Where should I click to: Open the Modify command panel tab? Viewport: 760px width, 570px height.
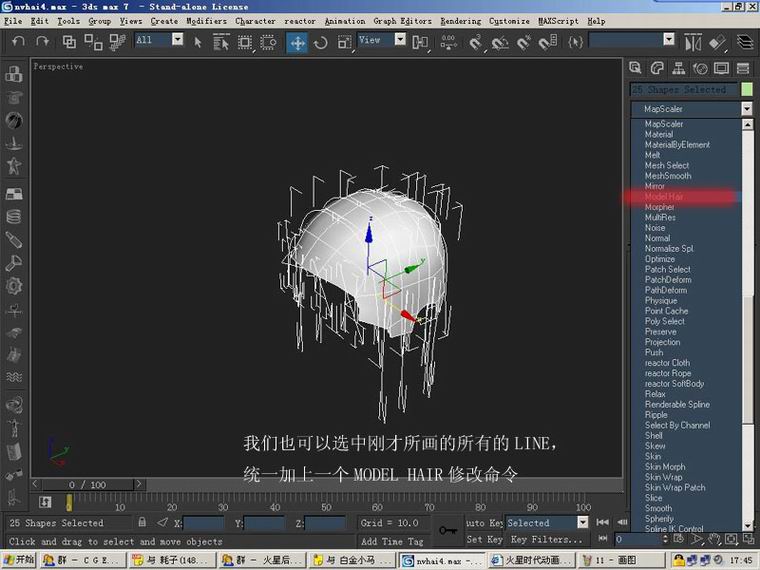657,68
